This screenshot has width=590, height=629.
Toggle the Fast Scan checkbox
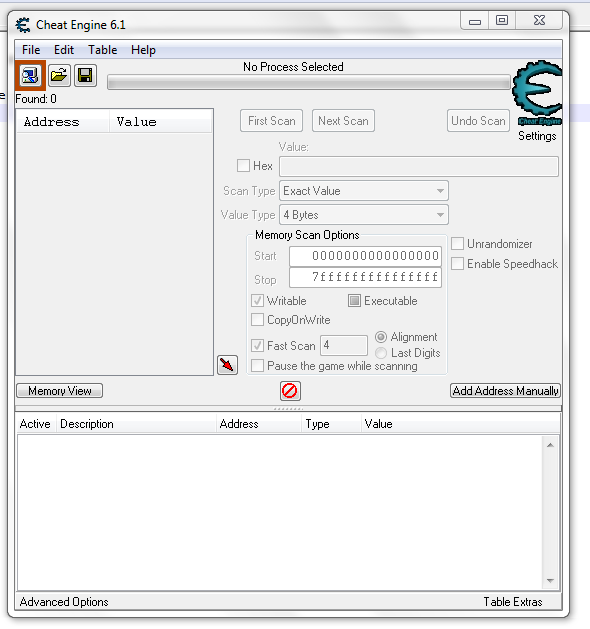click(x=257, y=345)
